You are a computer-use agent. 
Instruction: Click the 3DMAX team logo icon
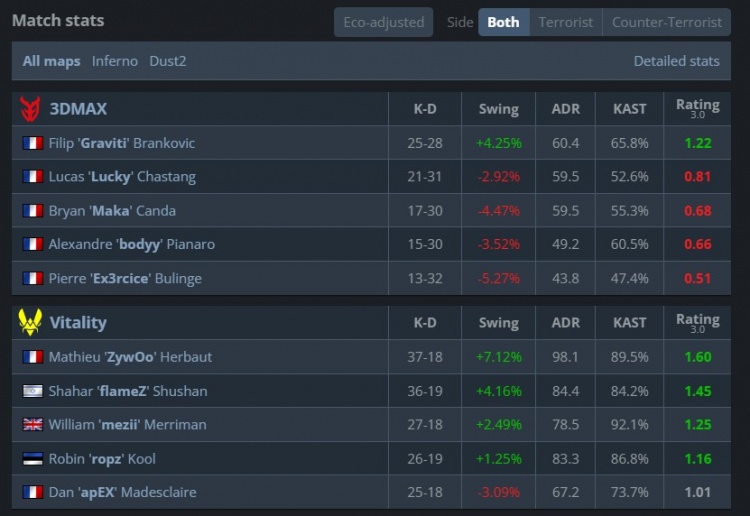point(30,109)
